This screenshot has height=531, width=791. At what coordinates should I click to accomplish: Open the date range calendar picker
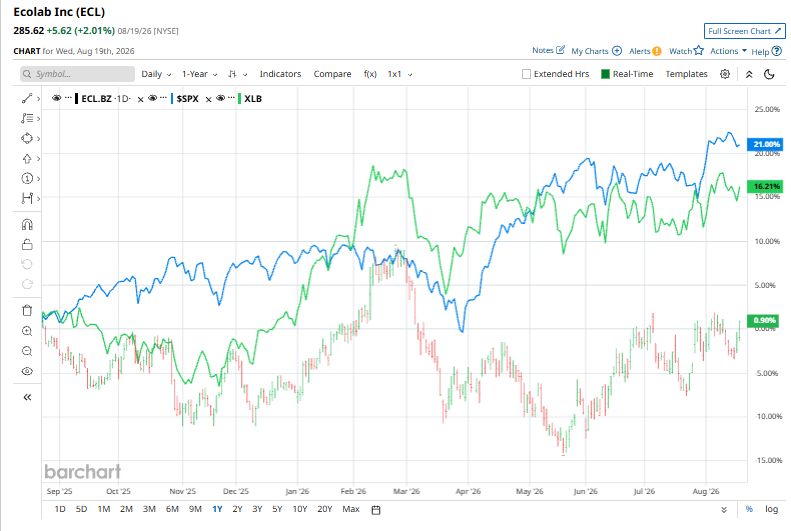(376, 510)
